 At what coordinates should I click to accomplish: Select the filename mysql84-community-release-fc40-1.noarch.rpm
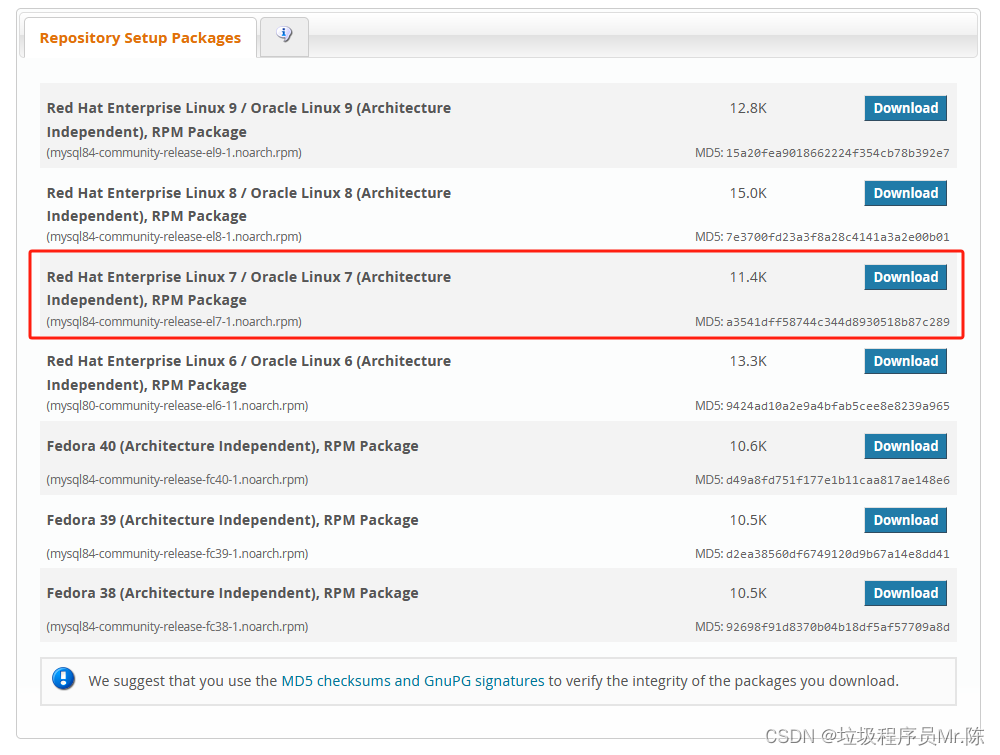coord(177,480)
